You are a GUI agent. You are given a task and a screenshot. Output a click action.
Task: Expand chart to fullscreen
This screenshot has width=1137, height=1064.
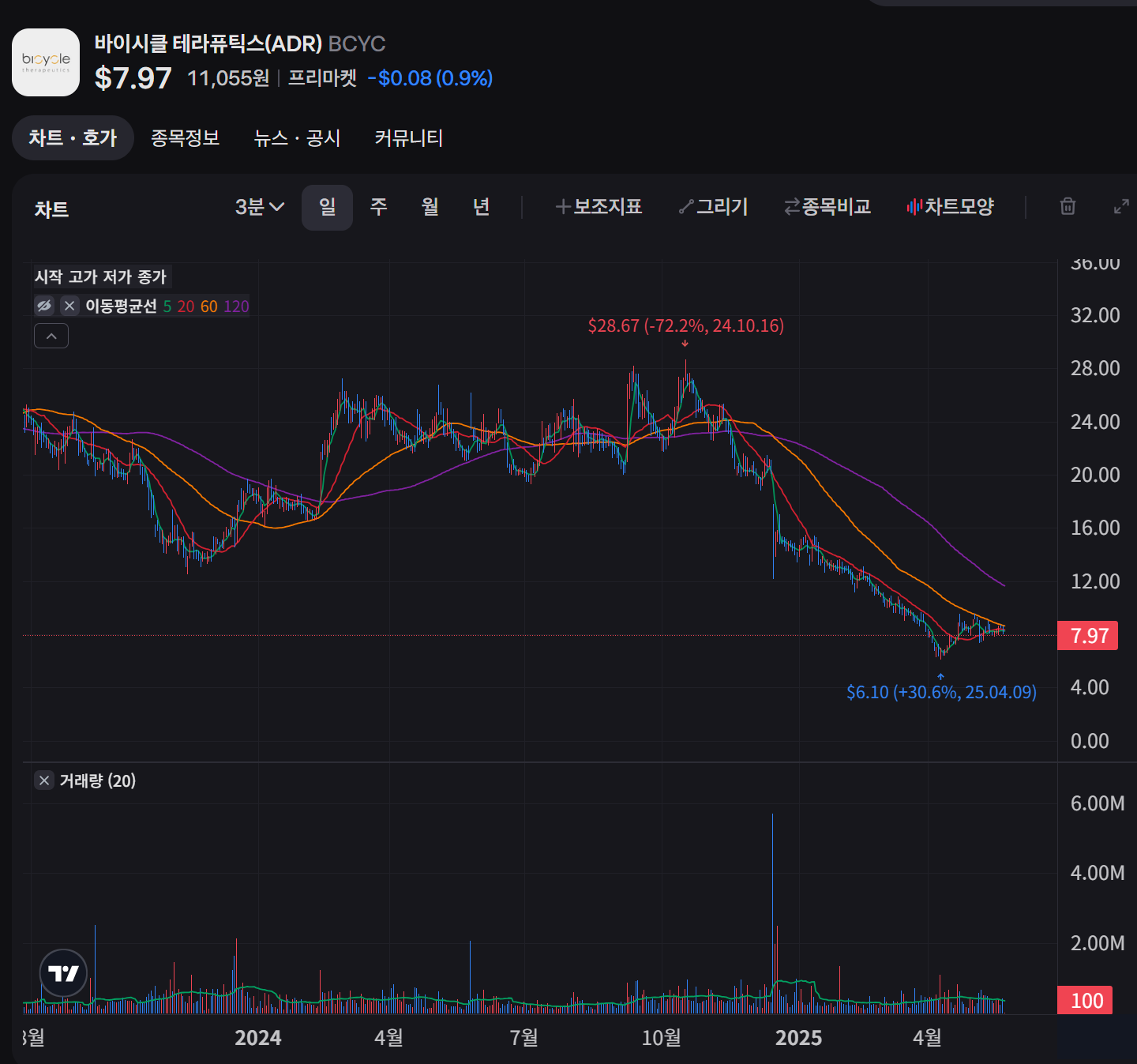[x=1121, y=207]
